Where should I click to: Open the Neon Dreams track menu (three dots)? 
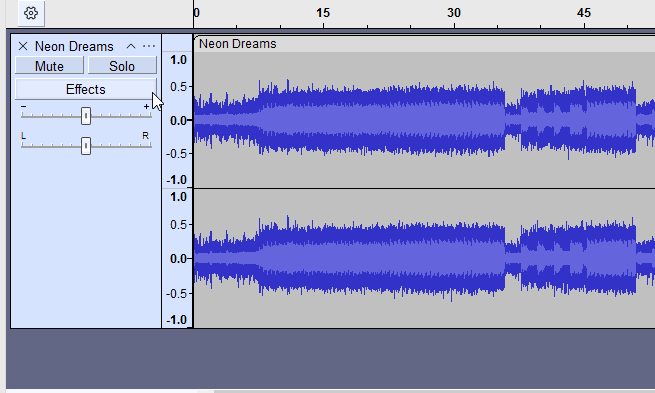point(149,46)
